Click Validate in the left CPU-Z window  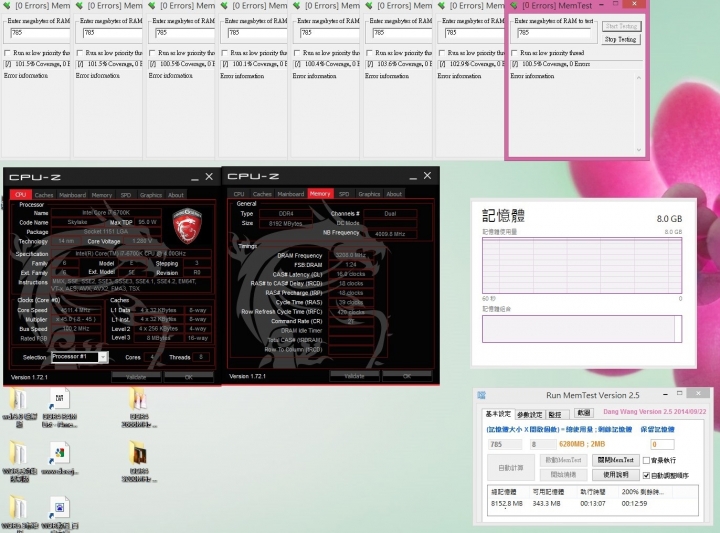point(136,377)
